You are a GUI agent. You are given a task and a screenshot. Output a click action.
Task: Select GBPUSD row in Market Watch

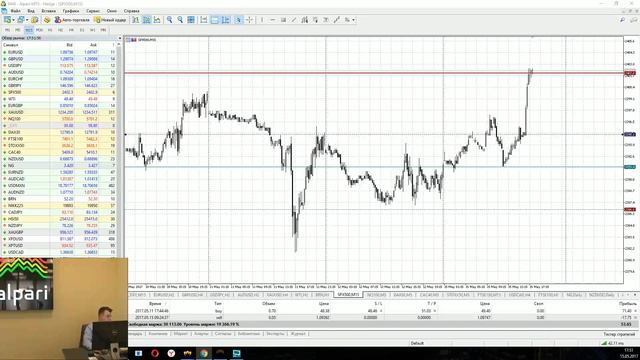pos(60,59)
